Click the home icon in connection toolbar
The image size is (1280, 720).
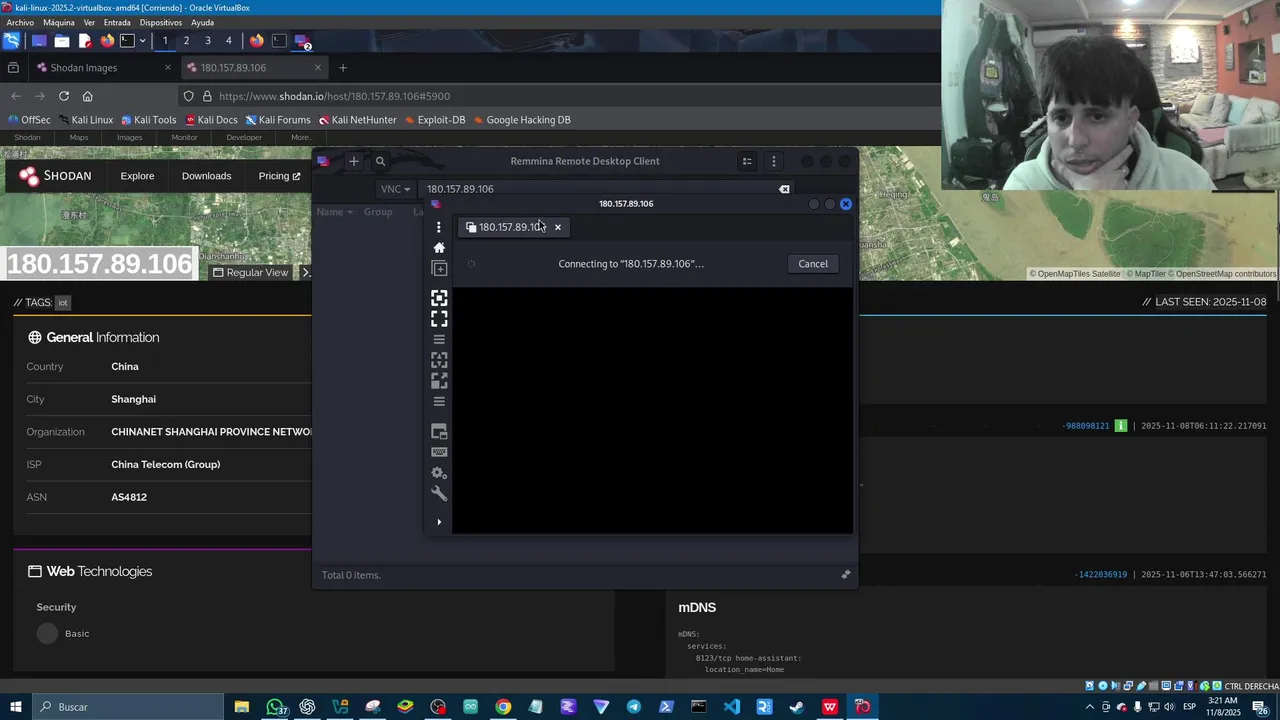coord(439,247)
